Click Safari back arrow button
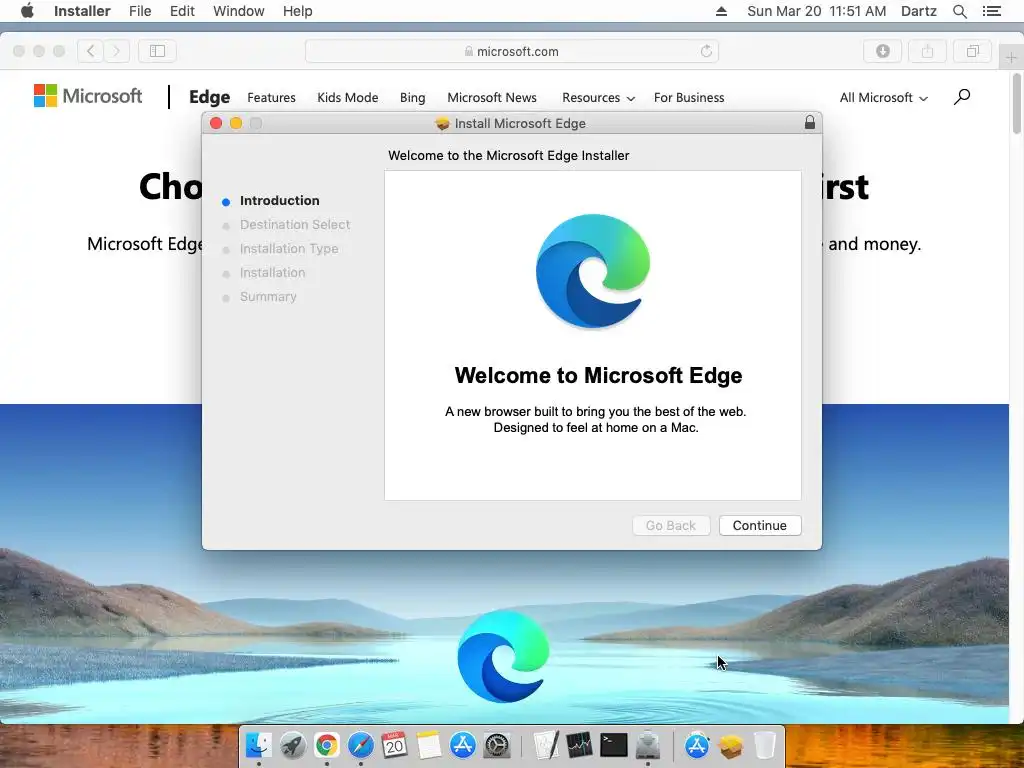The image size is (1024, 768). tap(91, 51)
